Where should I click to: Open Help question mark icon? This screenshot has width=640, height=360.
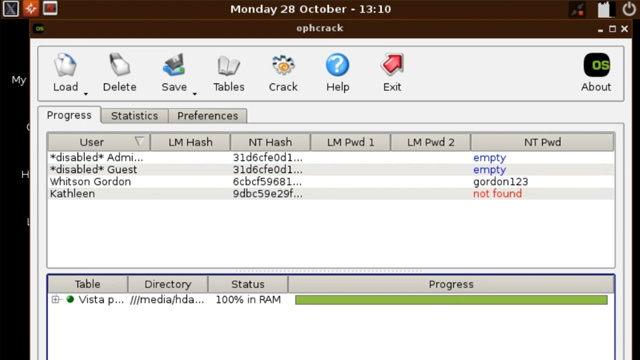tap(338, 65)
